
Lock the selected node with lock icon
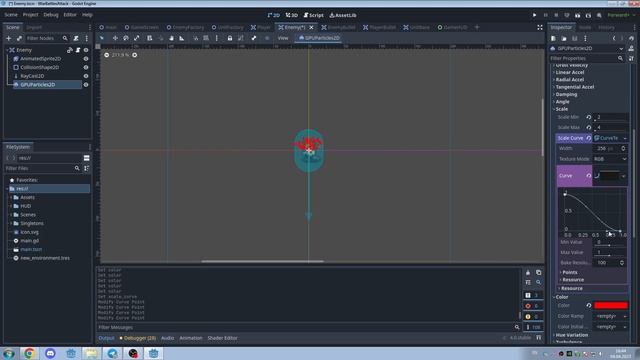coord(230,38)
